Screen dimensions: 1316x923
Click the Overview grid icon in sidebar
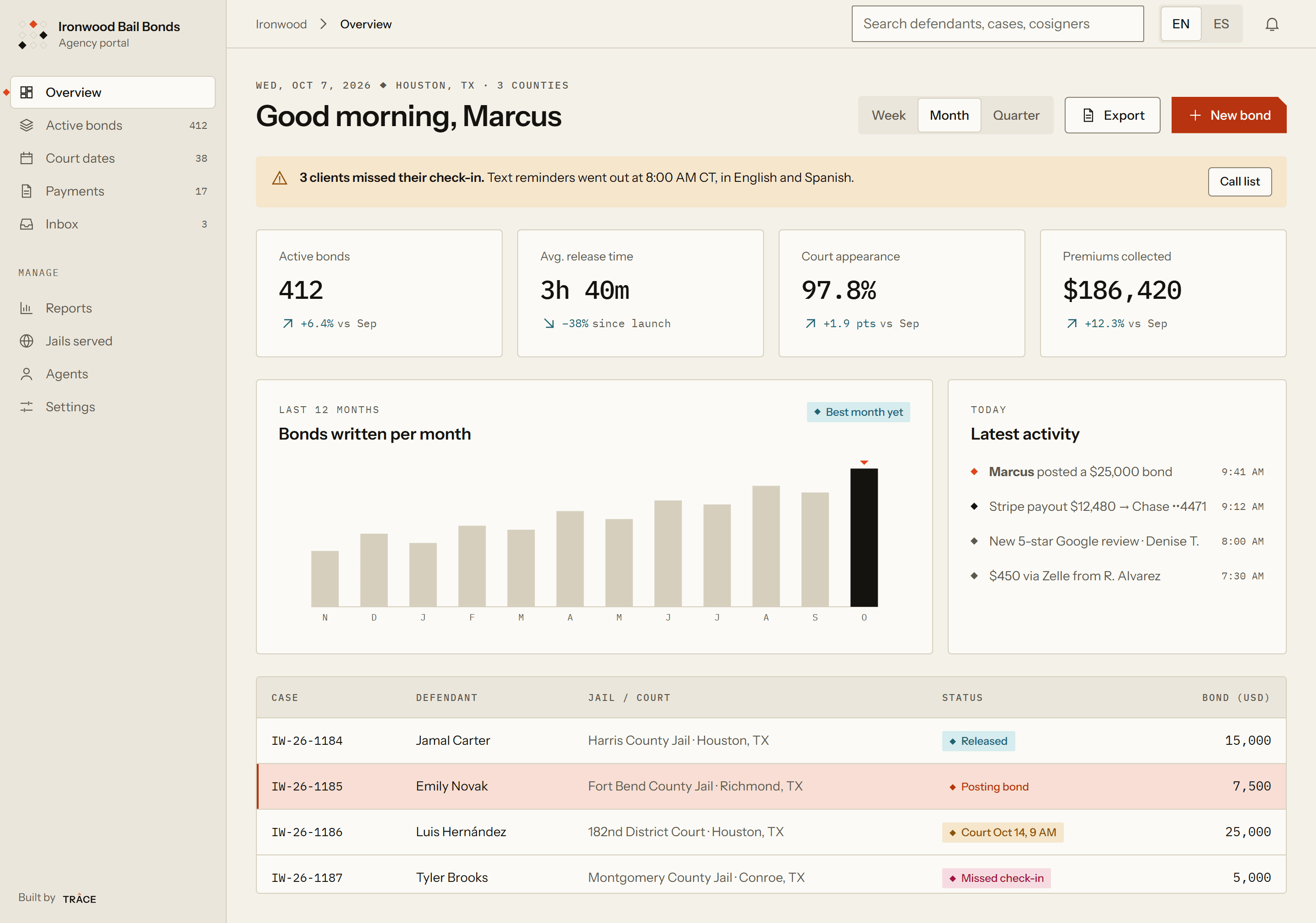[x=27, y=92]
